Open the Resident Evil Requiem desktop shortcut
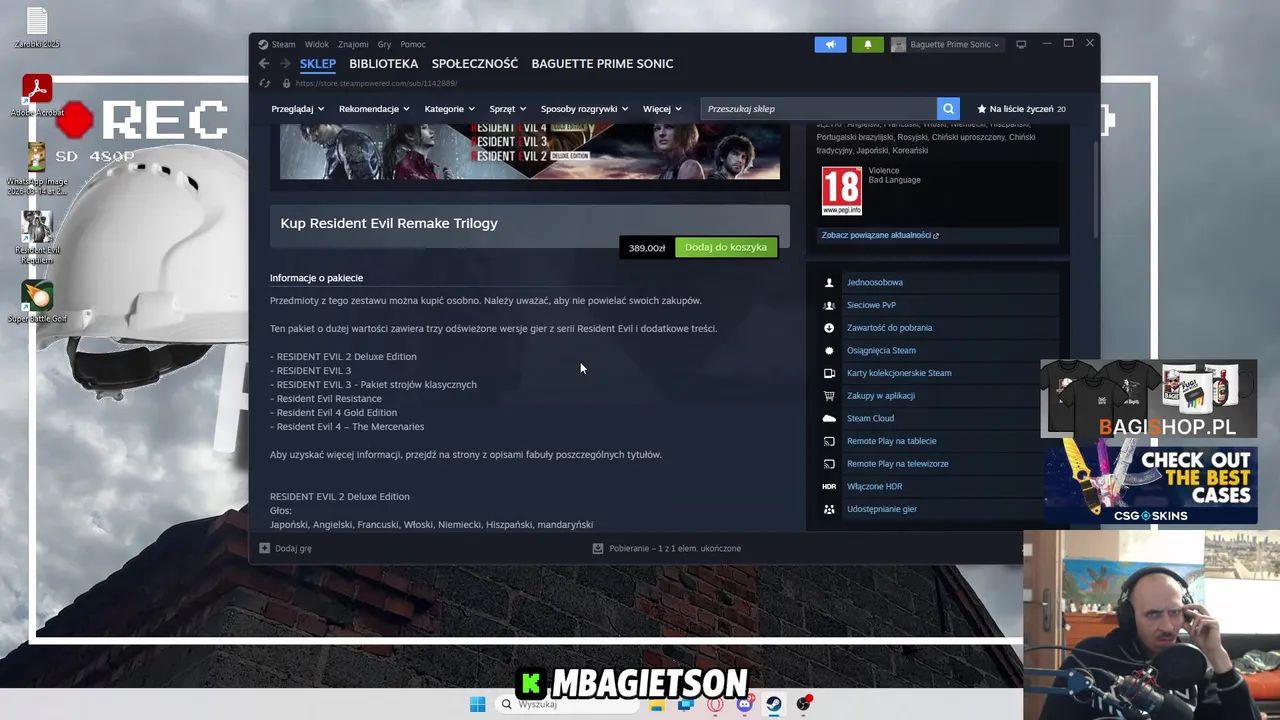The width and height of the screenshot is (1280, 720). (x=37, y=238)
